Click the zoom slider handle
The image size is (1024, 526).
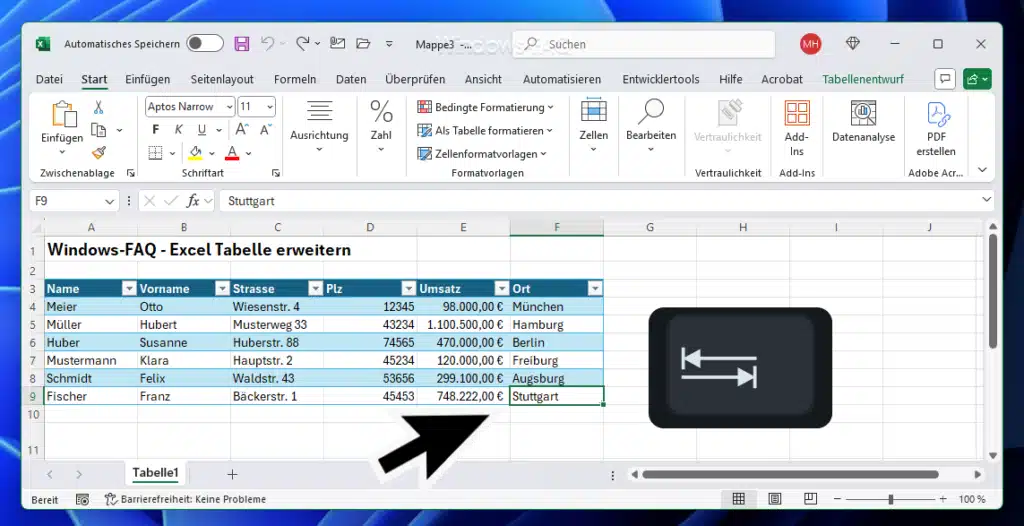coord(891,499)
